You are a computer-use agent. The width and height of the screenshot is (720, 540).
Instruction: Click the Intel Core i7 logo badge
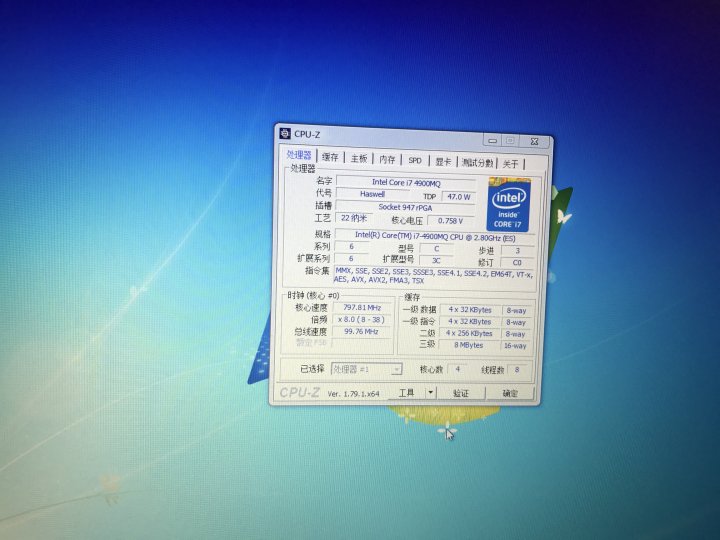[x=508, y=204]
